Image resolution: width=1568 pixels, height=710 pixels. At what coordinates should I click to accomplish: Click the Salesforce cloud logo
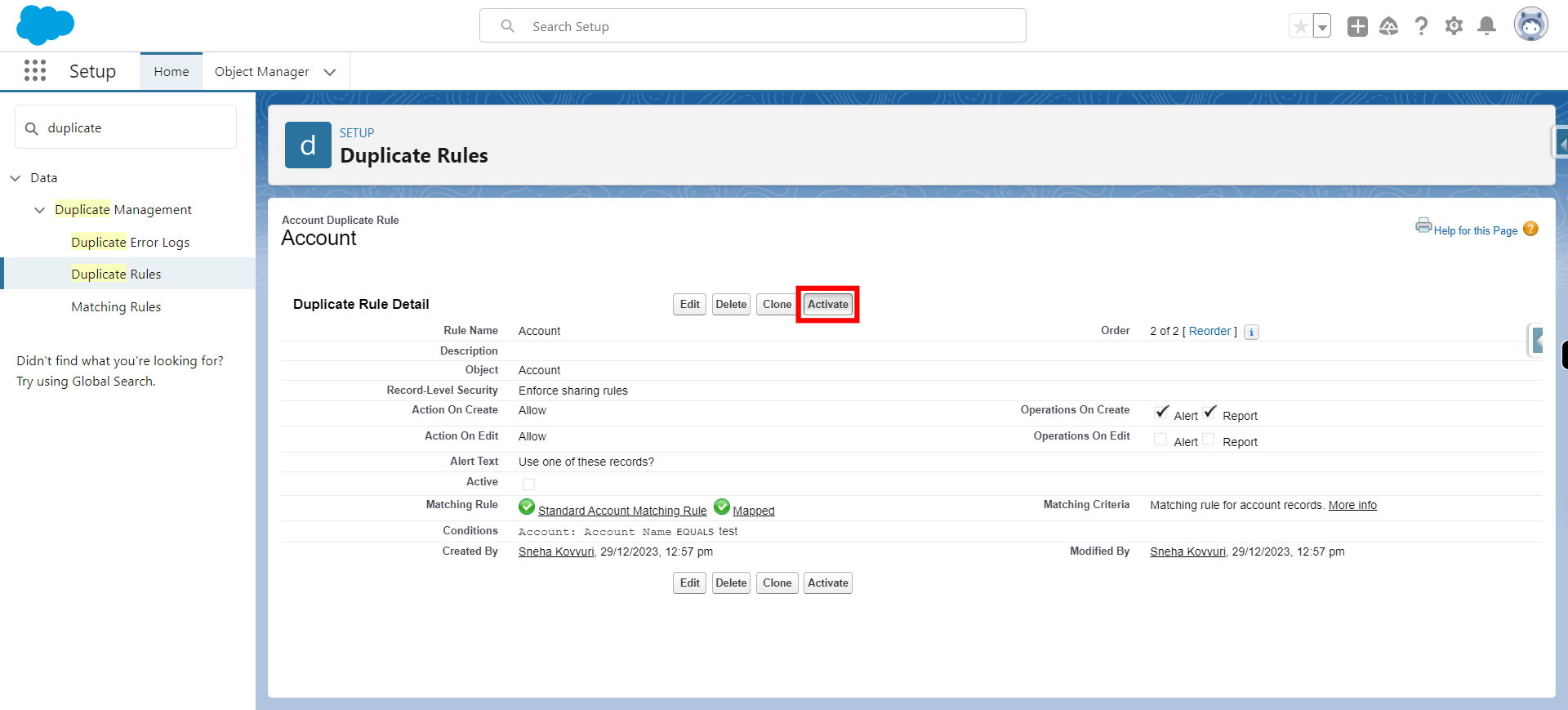coord(46,25)
